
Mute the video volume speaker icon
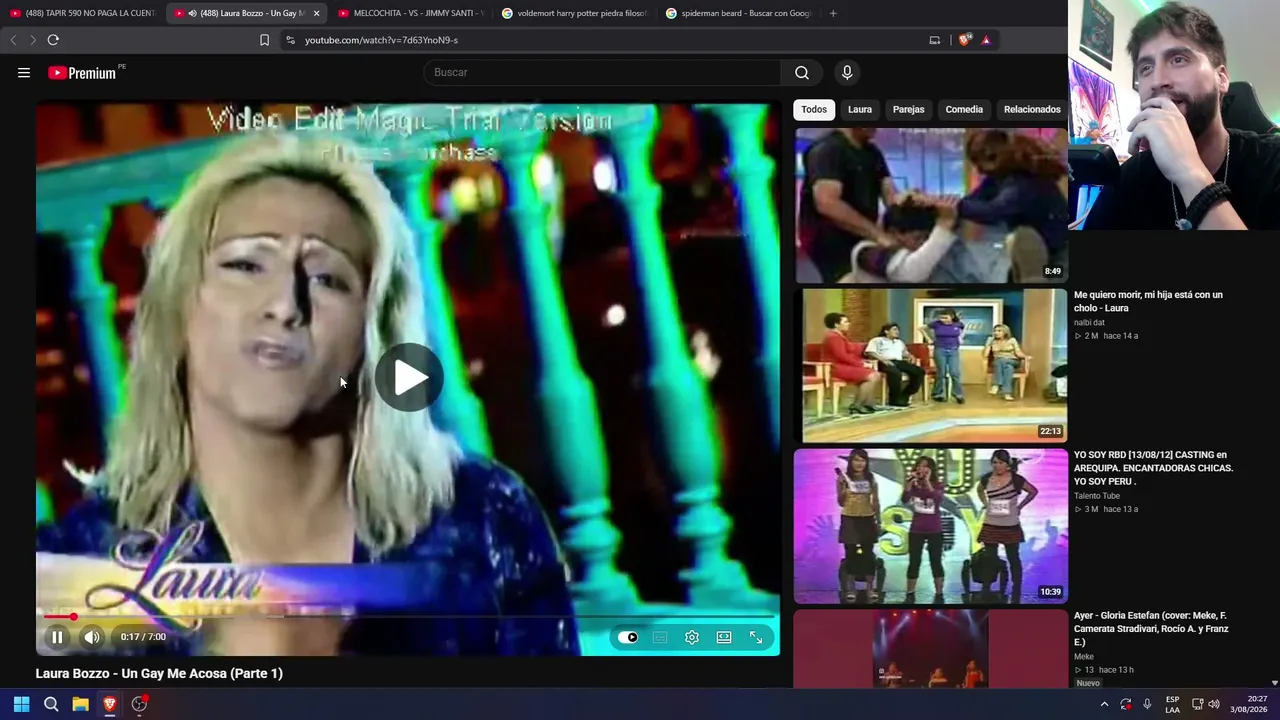[x=92, y=637]
